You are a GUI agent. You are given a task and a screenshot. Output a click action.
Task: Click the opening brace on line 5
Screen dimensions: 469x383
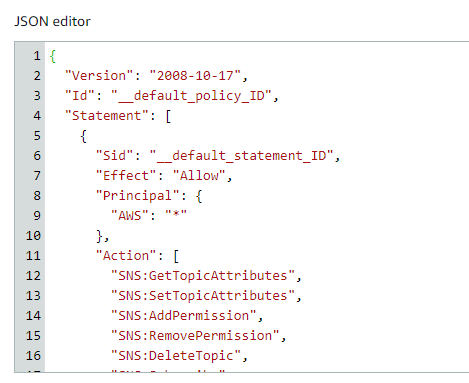tap(83, 136)
